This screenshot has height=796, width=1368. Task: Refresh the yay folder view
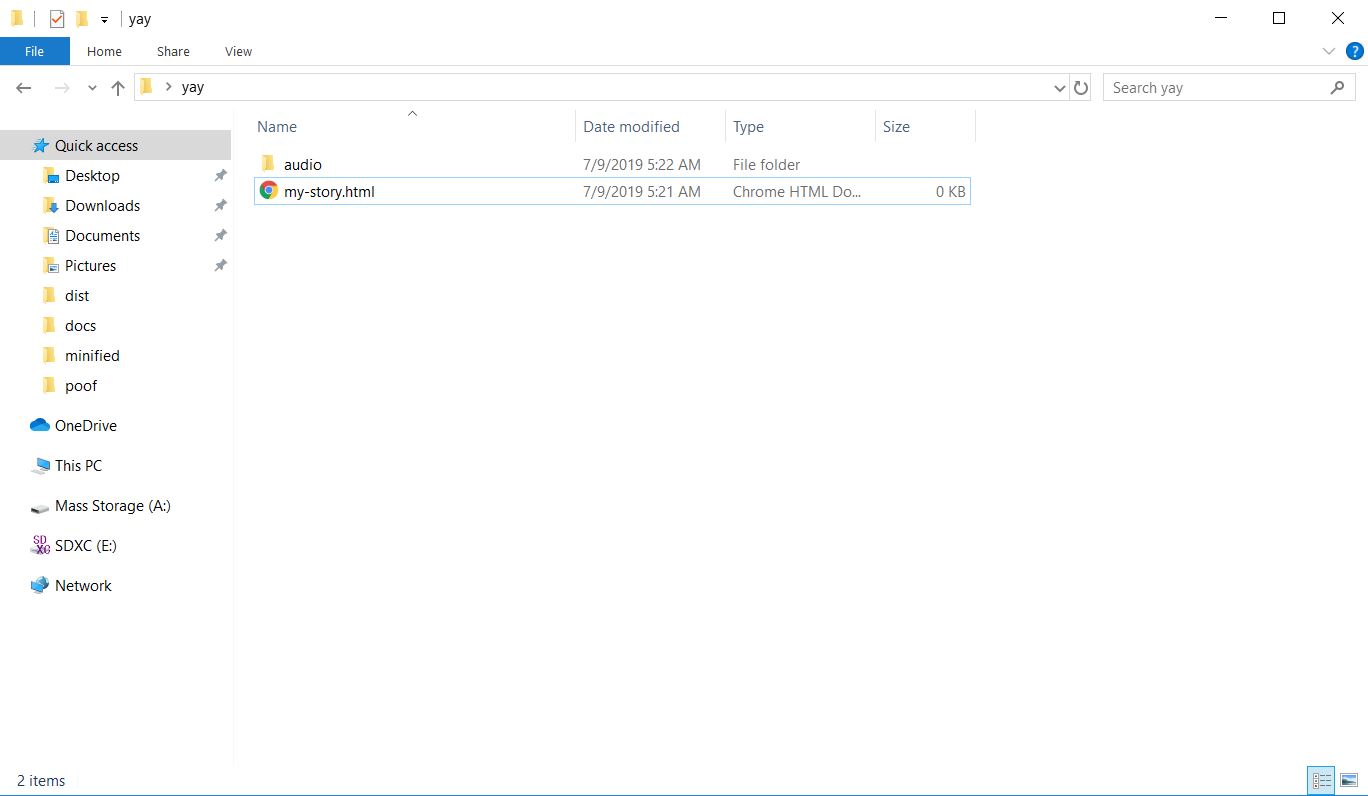(x=1081, y=88)
